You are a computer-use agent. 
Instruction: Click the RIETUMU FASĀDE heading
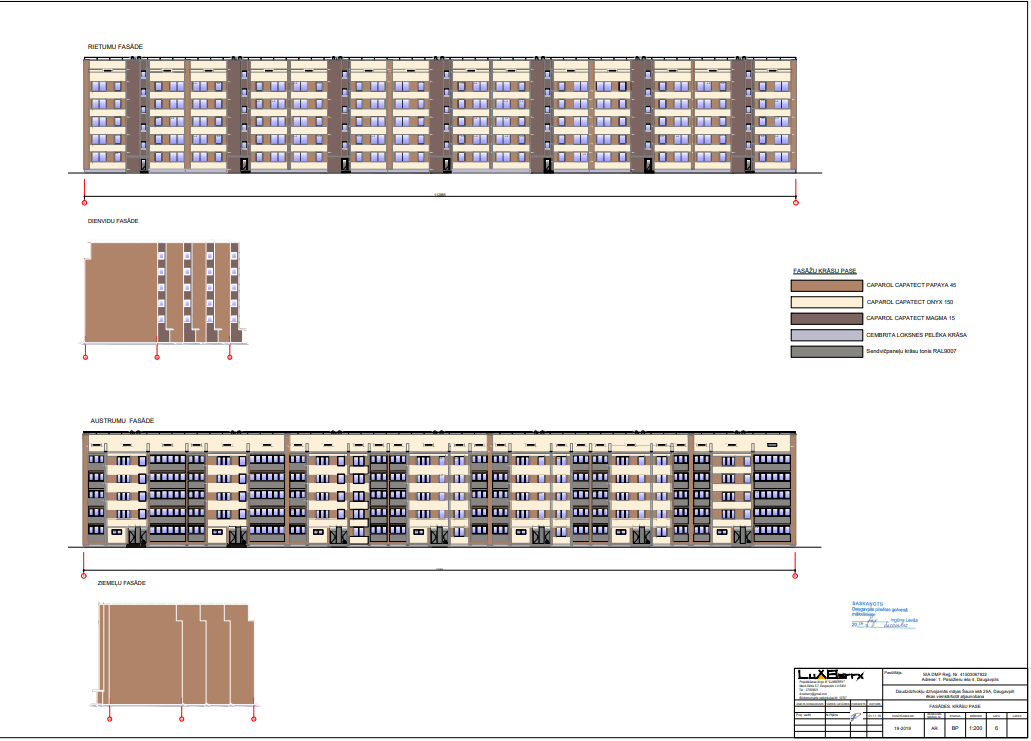tap(115, 47)
